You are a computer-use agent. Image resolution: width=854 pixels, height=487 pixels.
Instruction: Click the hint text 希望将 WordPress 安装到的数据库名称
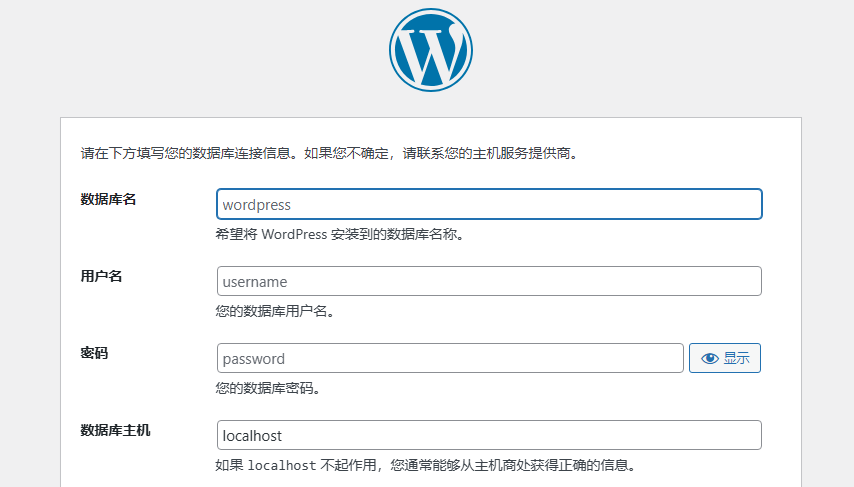click(x=340, y=234)
